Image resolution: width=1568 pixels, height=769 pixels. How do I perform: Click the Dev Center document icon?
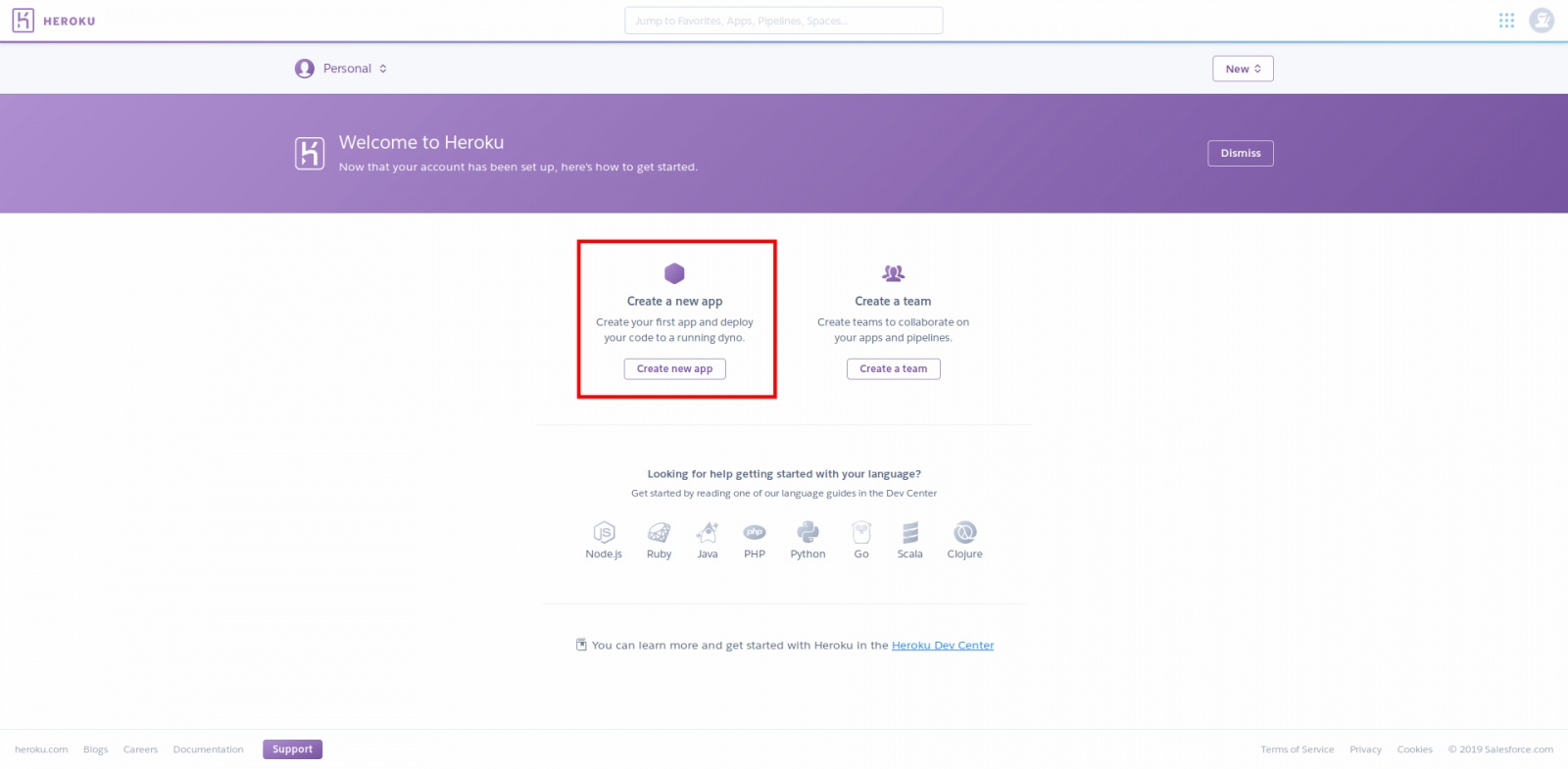tap(581, 645)
